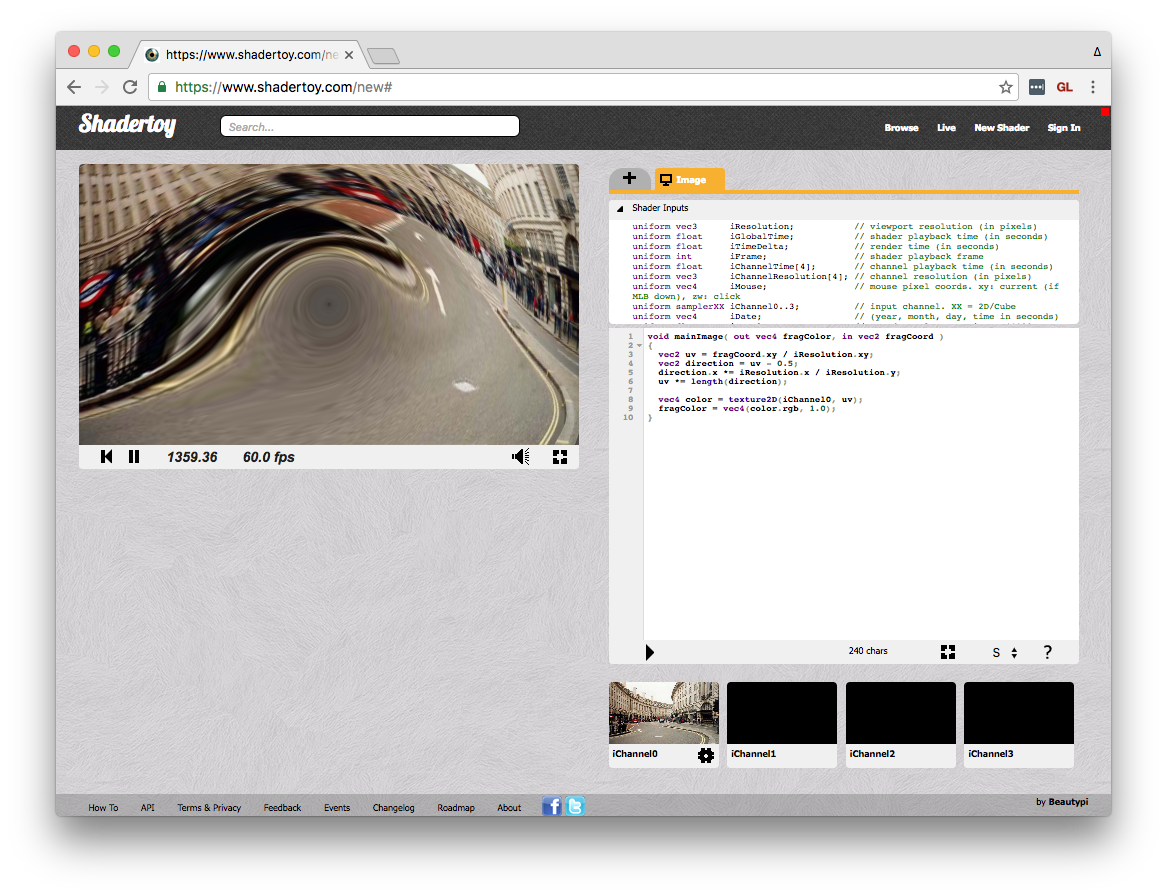This screenshot has height=896, width=1167.
Task: Create a New Shader
Action: [x=1002, y=128]
